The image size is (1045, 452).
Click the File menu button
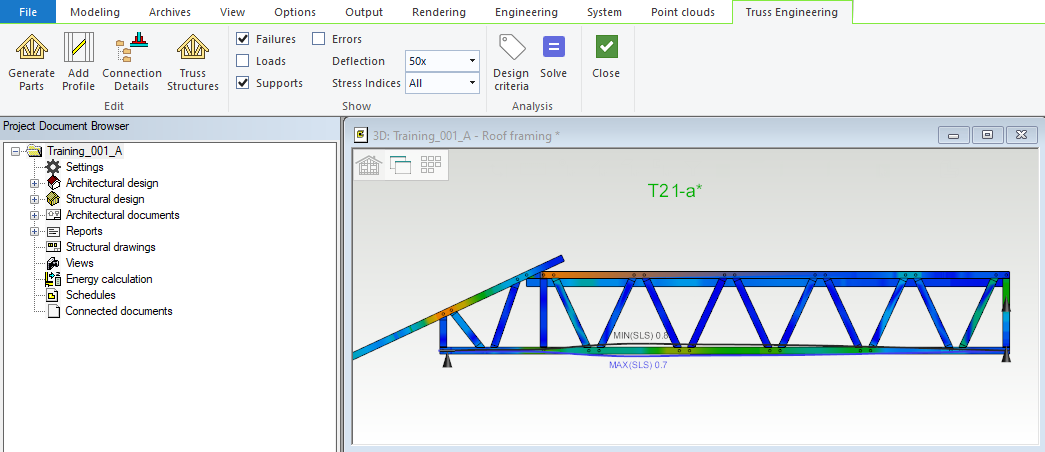point(29,12)
